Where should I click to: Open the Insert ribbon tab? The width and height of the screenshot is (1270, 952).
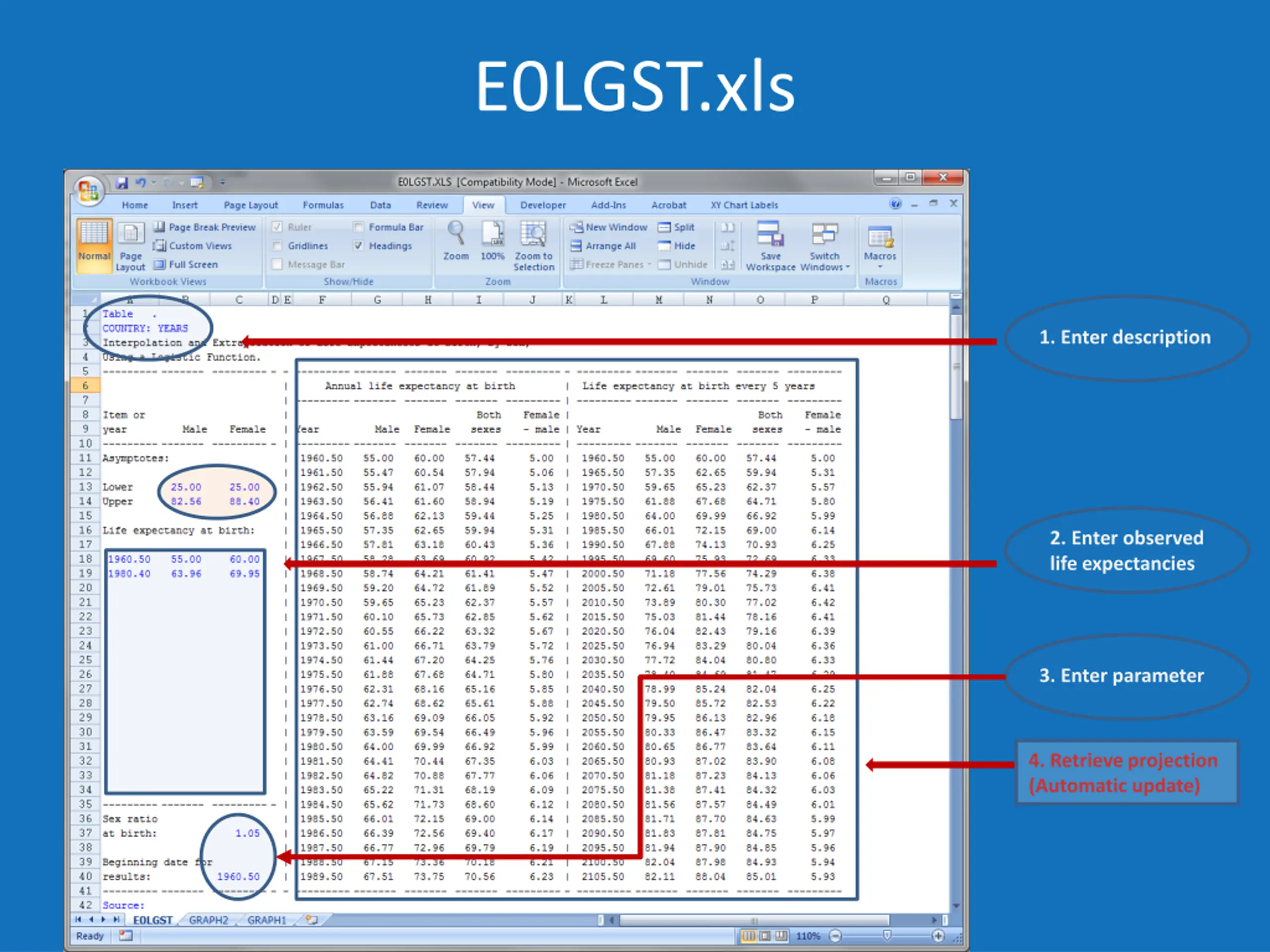(185, 205)
